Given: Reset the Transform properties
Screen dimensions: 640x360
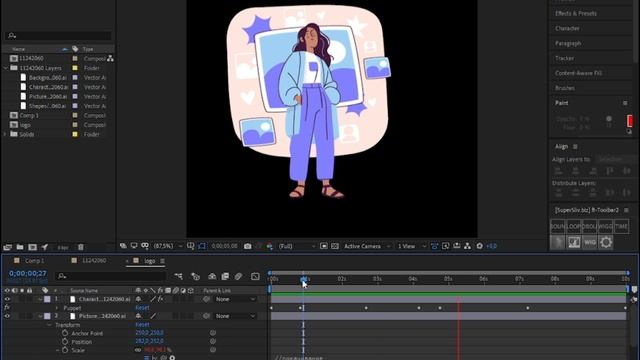Looking at the screenshot, I should pyautogui.click(x=142, y=325).
